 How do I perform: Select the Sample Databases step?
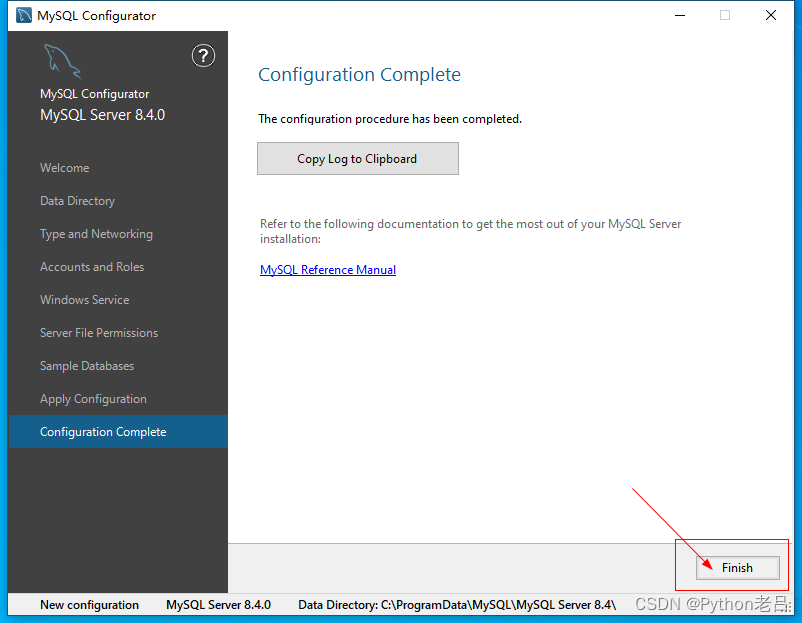(87, 366)
